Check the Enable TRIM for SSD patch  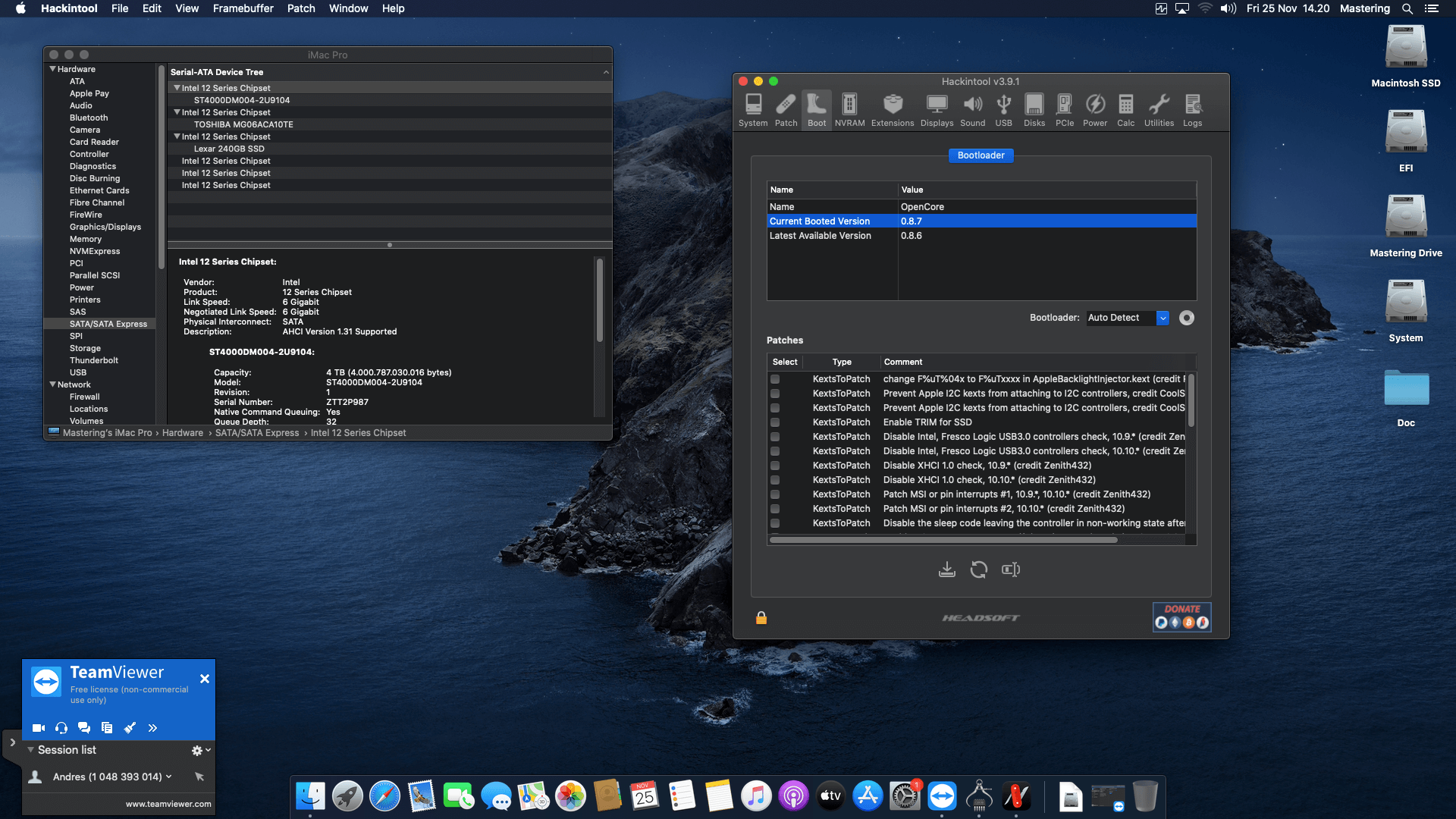775,422
